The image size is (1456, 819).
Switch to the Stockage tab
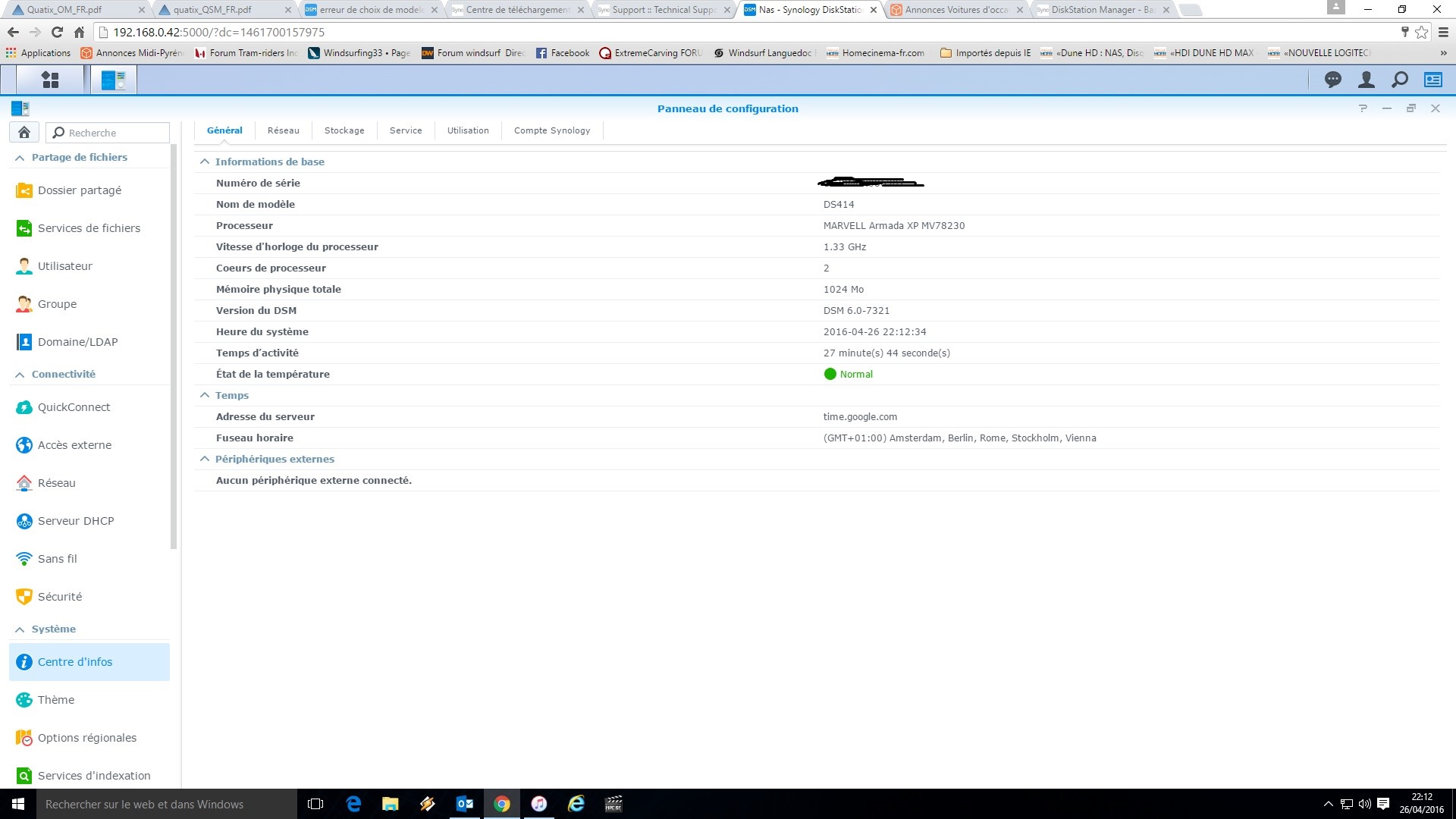tap(344, 130)
